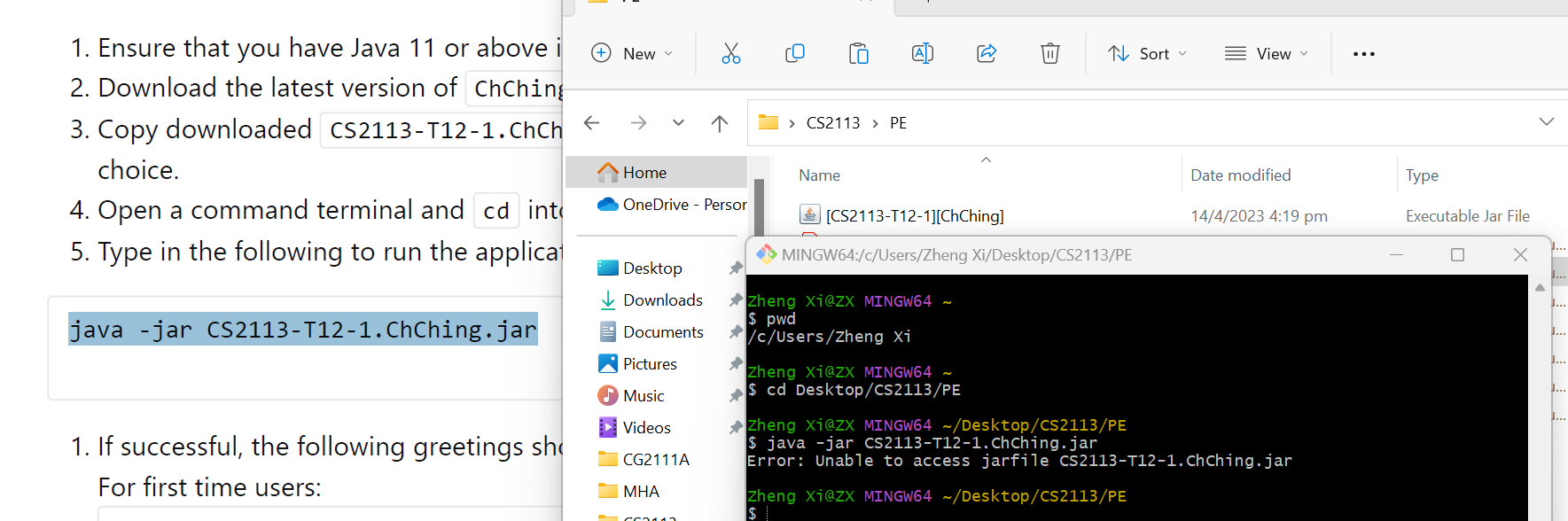Screen dimensions: 1568x521
Task: Click the navigation pane scrollbar thumb
Action: (759, 208)
